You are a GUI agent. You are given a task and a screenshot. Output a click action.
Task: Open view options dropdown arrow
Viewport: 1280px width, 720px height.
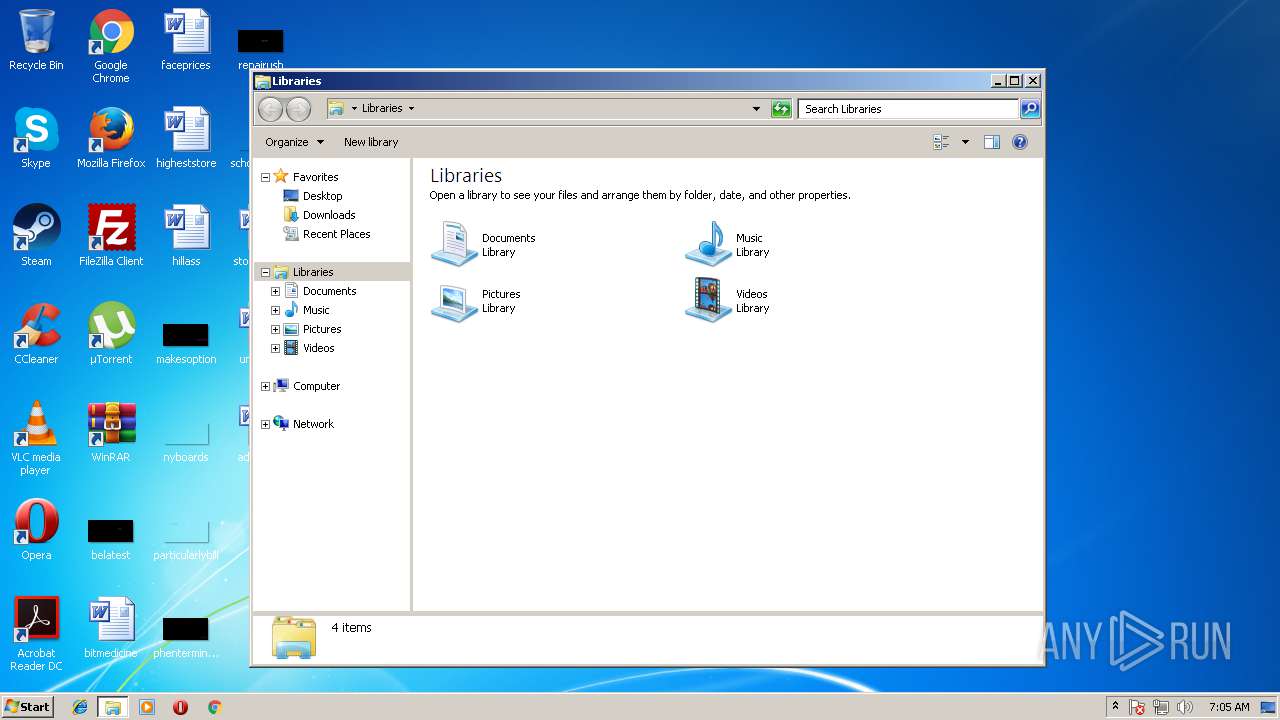965,142
